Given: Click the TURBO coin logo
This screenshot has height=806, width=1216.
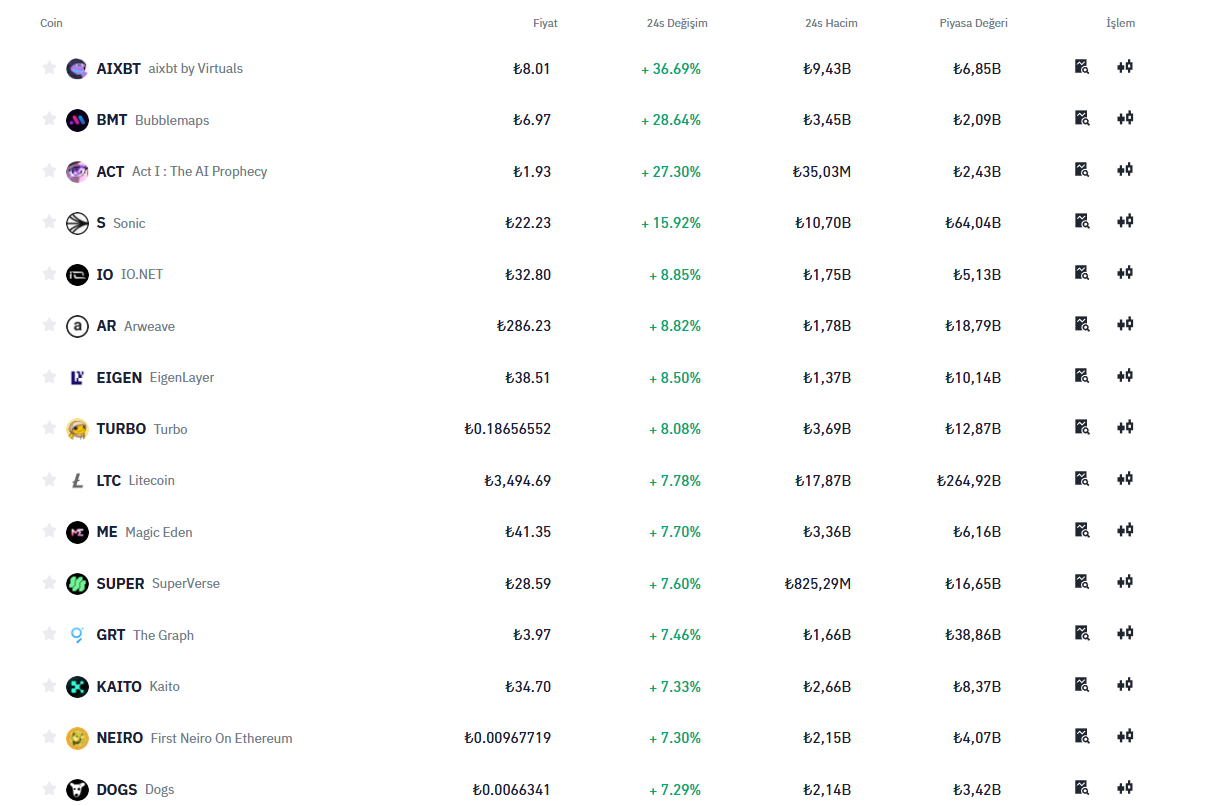Looking at the screenshot, I should pos(77,429).
